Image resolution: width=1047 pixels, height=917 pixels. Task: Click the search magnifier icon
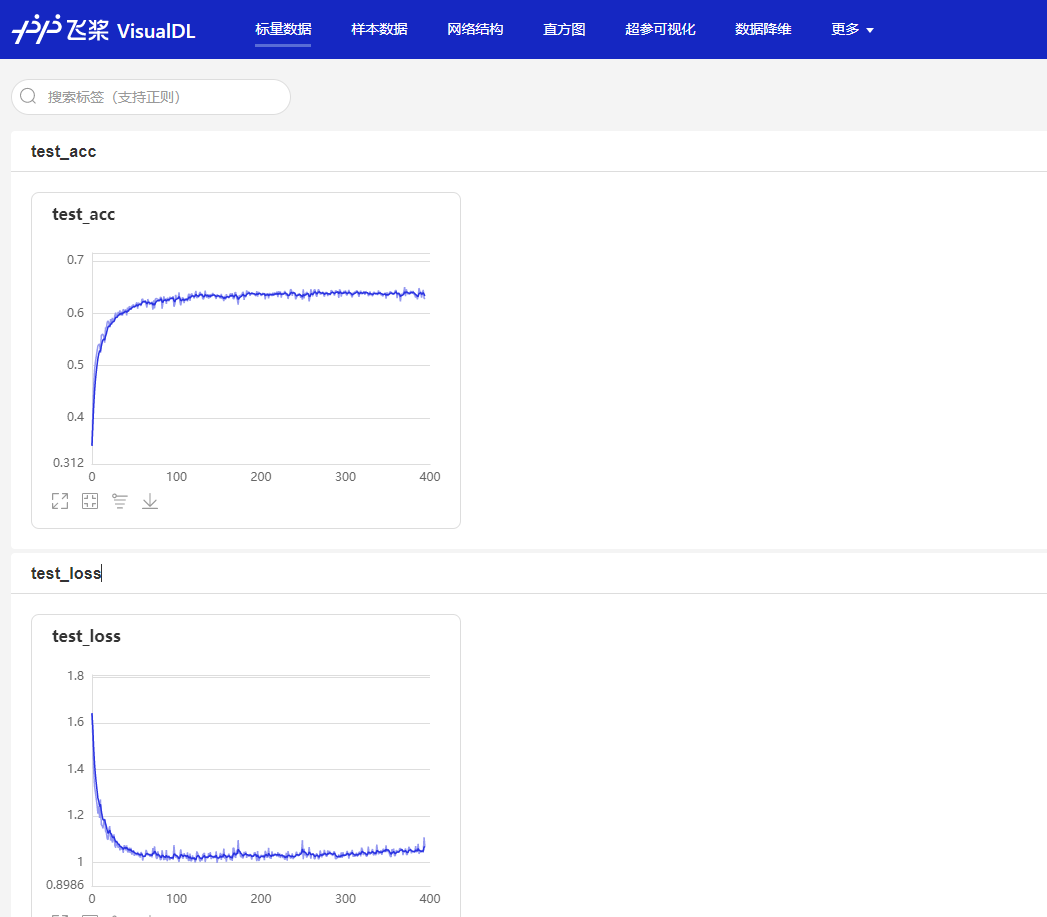(x=27, y=96)
